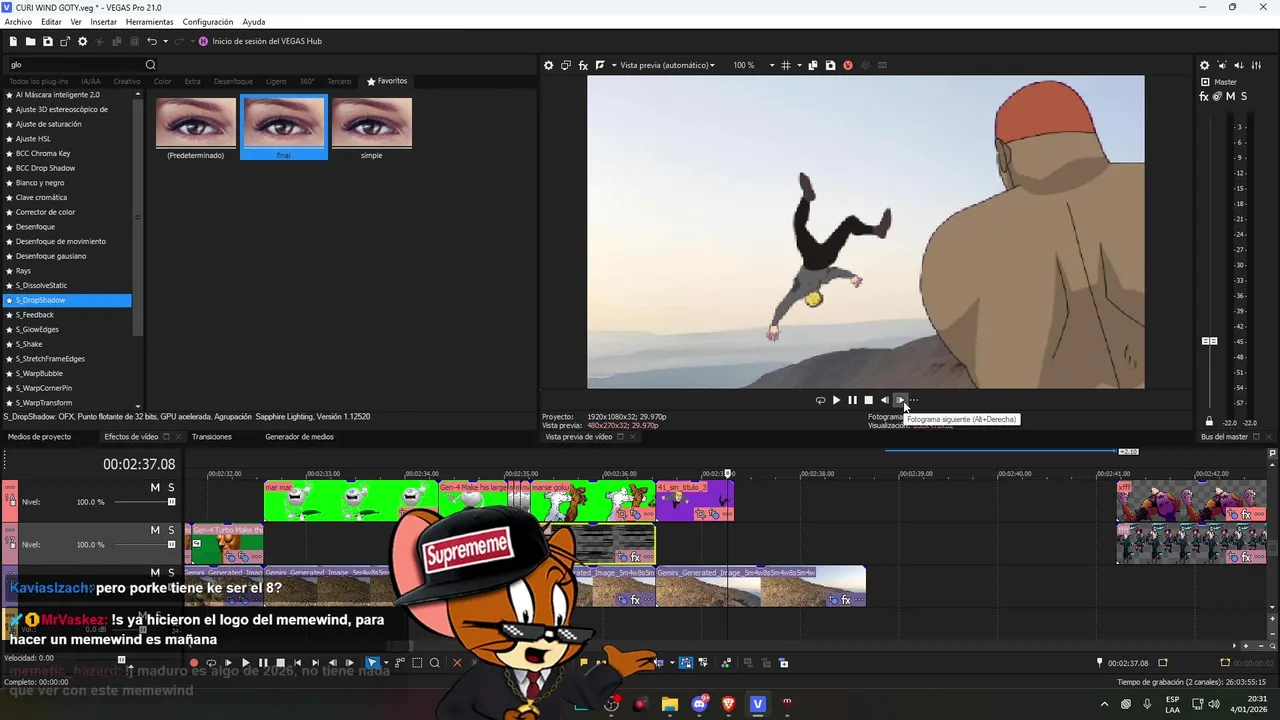
Task: Focus the plug-in search field containing 'glo'
Action: [75, 65]
